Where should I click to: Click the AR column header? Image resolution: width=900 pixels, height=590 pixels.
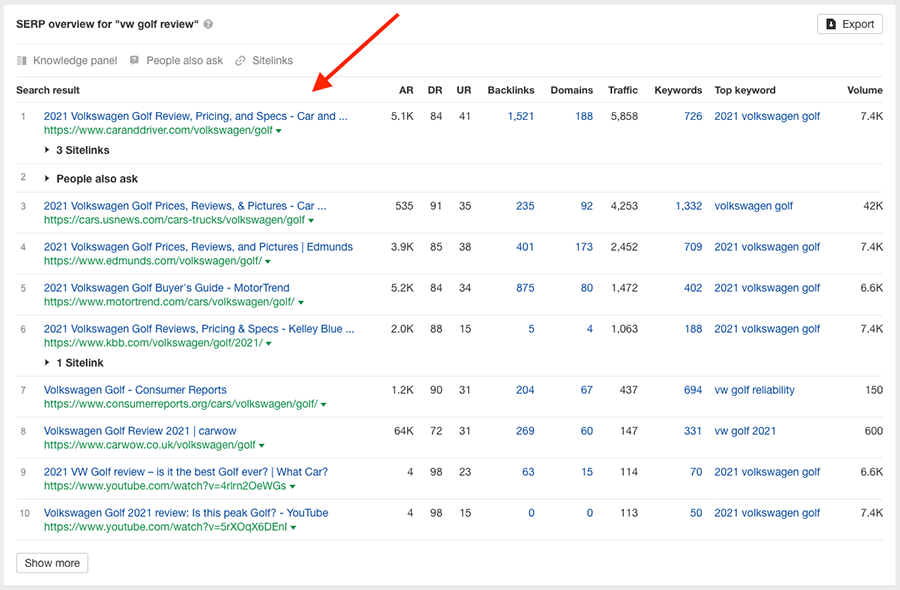coord(406,90)
